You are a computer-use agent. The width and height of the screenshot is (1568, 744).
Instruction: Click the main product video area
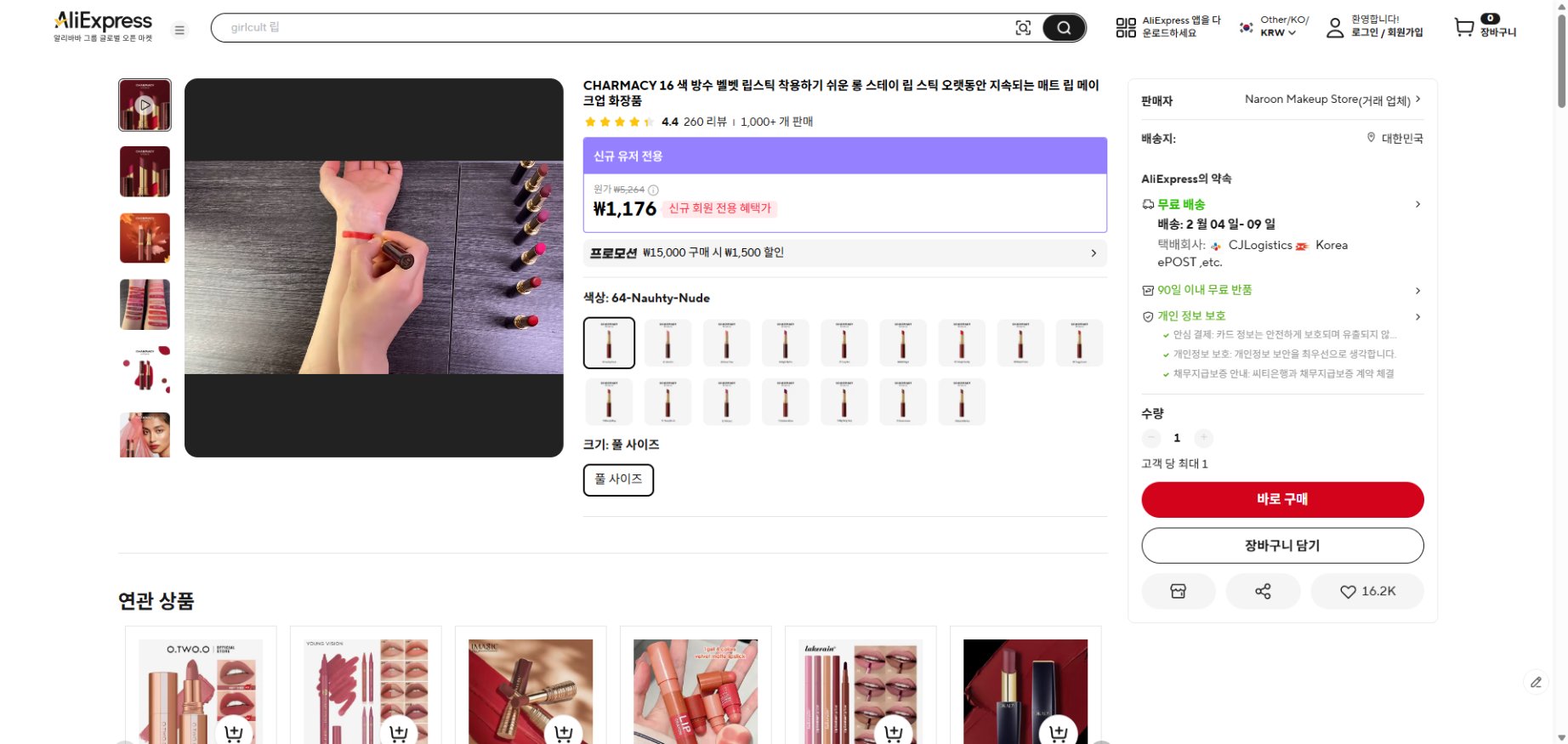click(374, 268)
